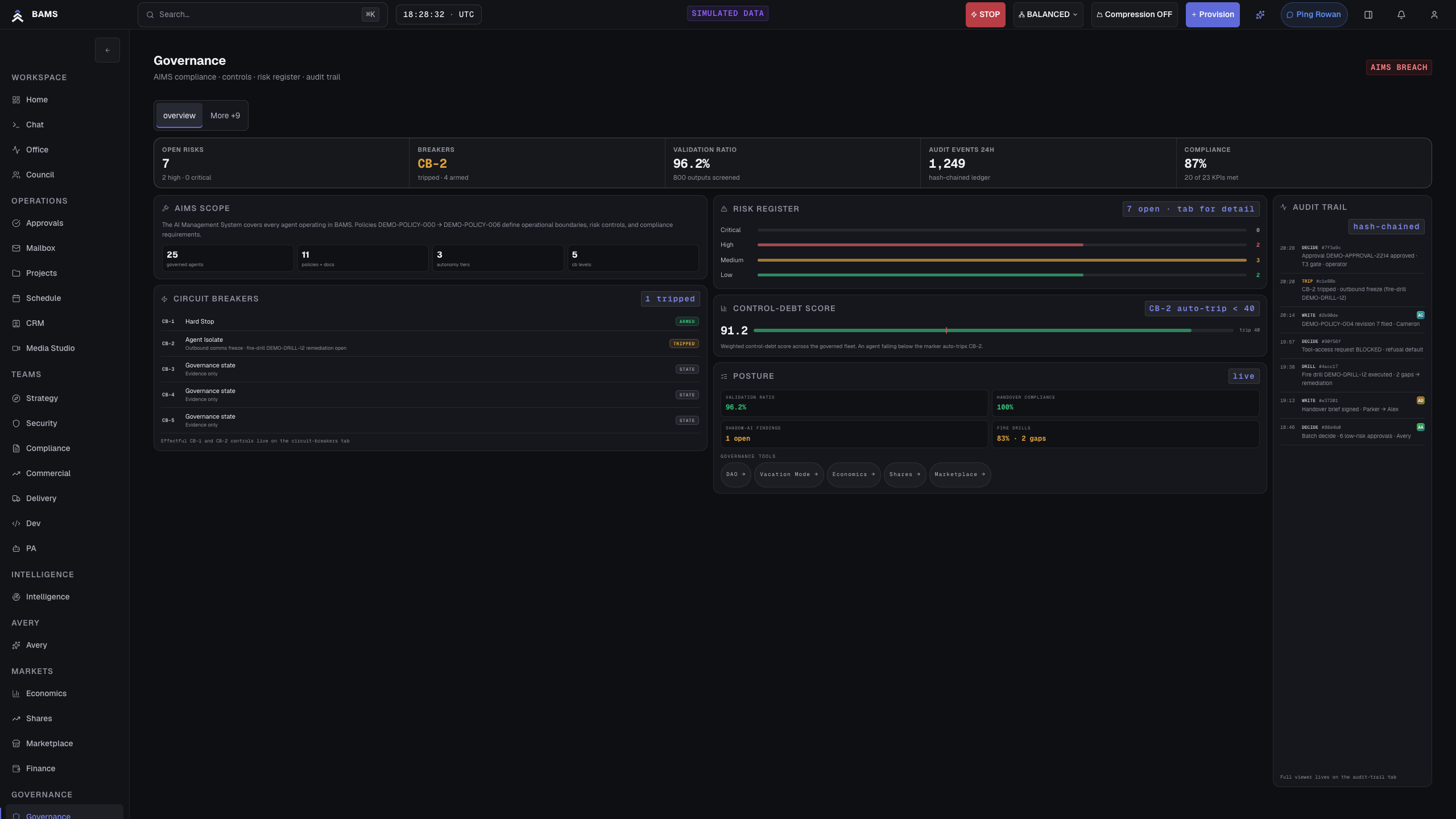Viewport: 1456px width, 819px height.
Task: Open Avery in the sidebar
Action: [x=64, y=645]
